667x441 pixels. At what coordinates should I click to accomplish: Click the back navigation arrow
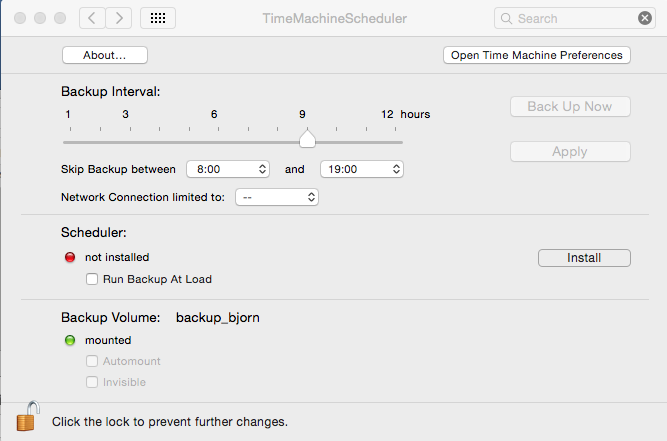[92, 18]
